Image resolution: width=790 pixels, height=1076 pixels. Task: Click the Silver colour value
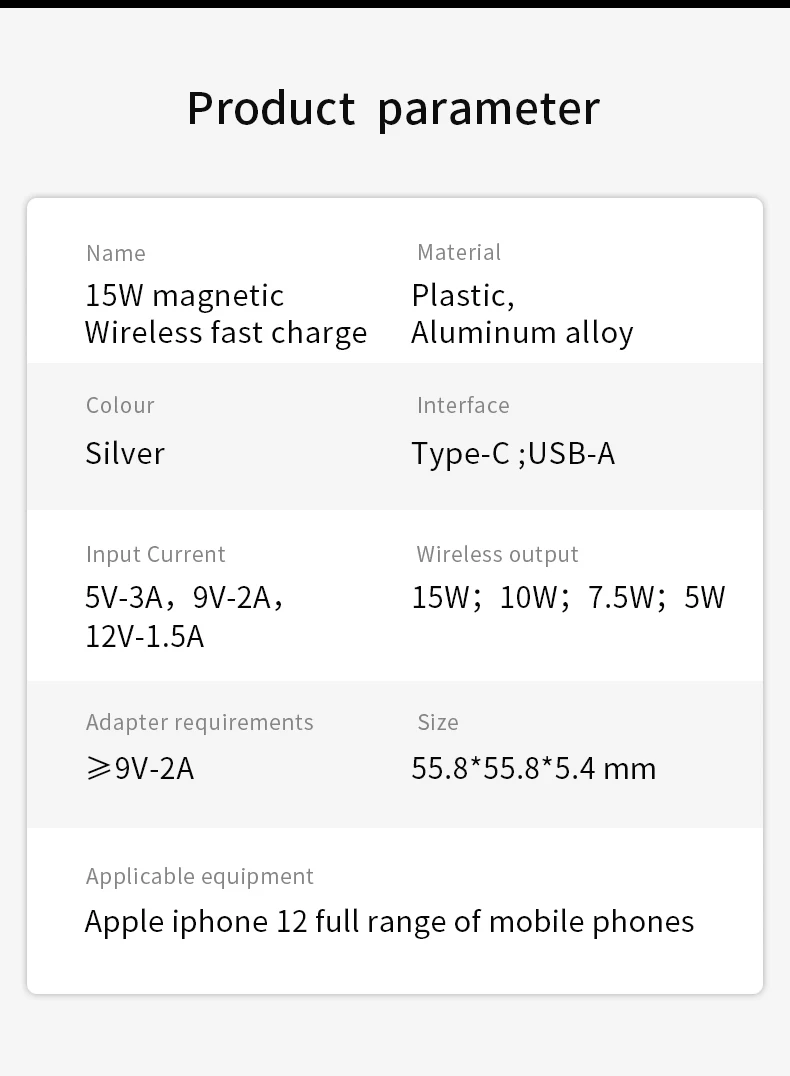125,453
